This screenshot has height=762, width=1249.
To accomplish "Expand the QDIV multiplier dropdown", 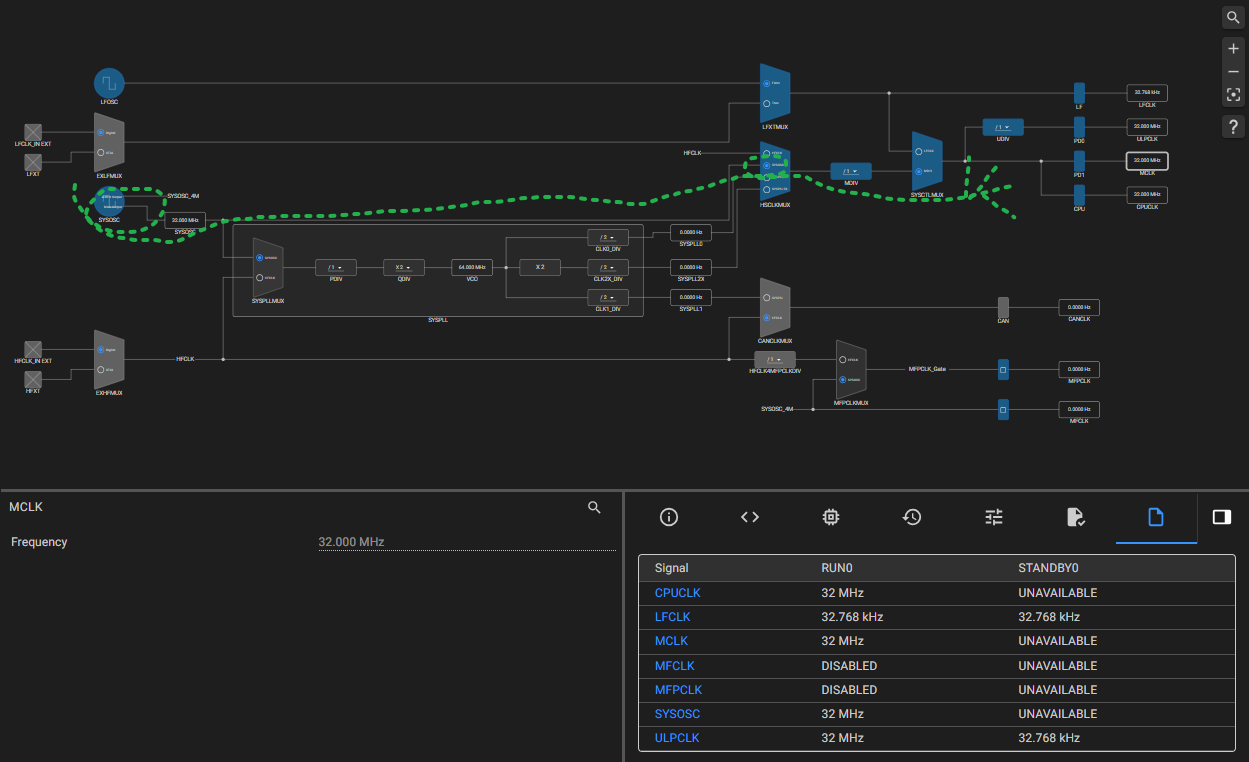I will click(404, 268).
